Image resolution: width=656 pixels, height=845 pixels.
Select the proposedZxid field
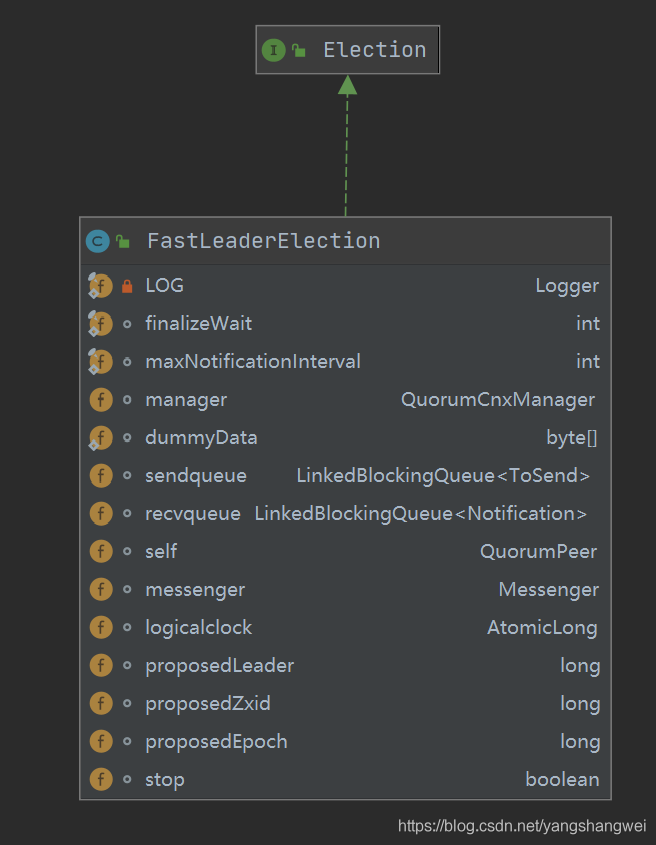(207, 704)
